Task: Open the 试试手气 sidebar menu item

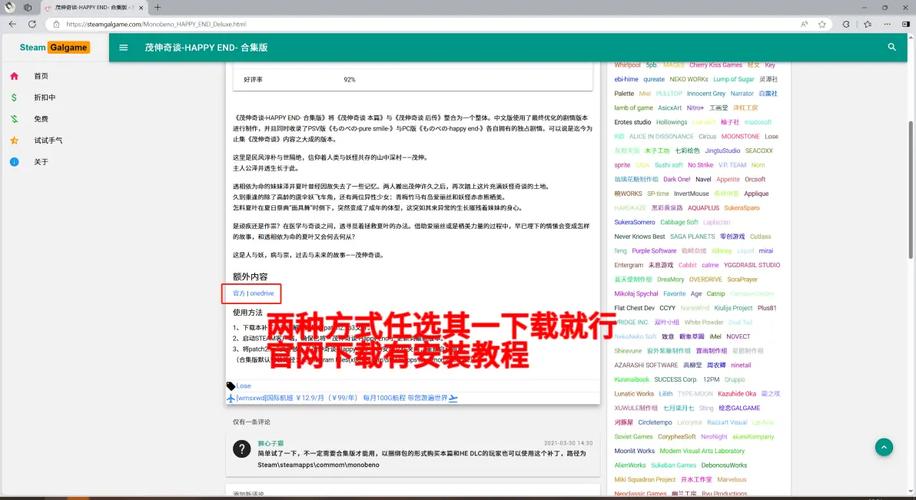Action: (48, 140)
